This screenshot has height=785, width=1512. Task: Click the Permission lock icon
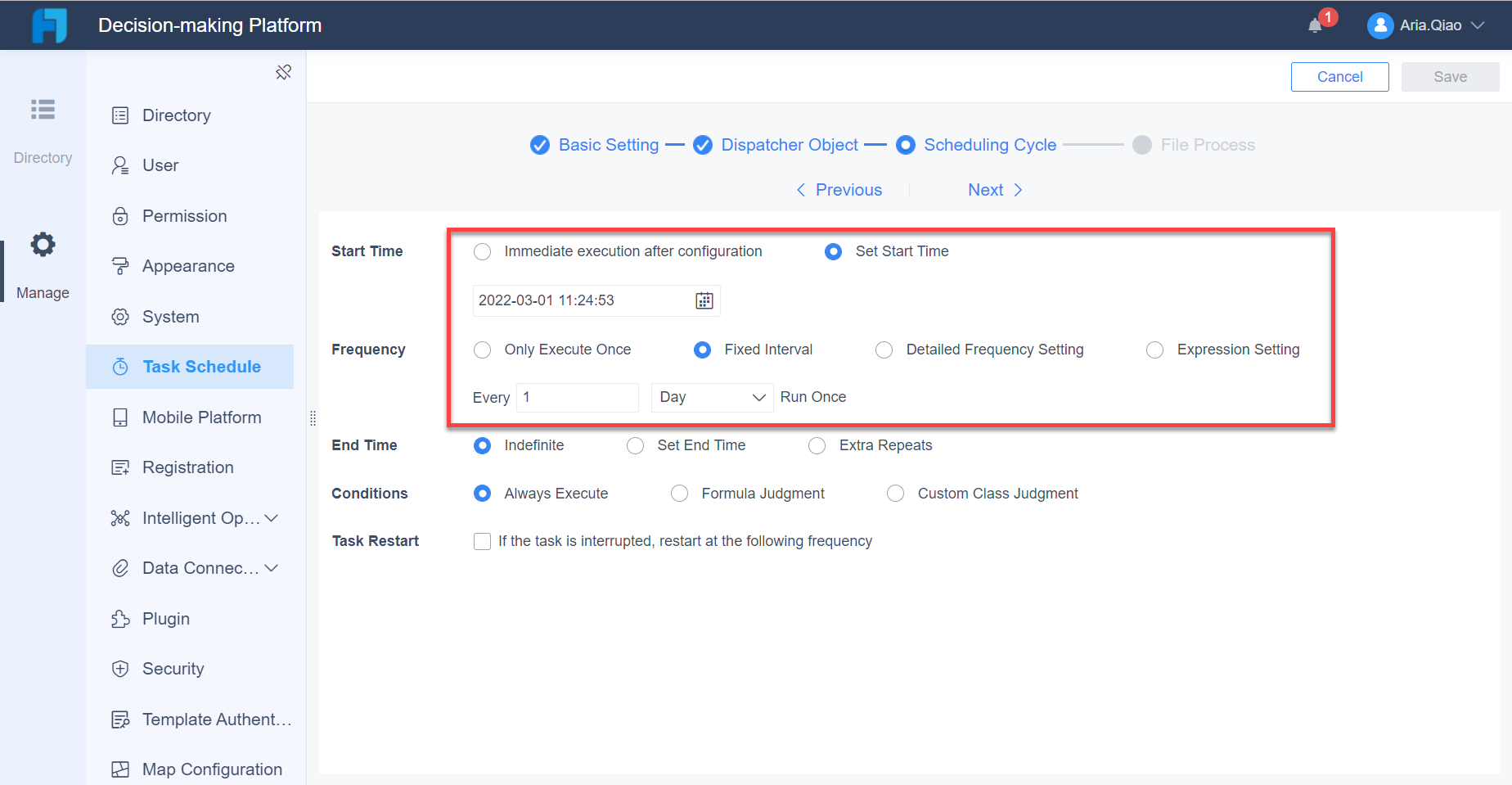tap(120, 215)
